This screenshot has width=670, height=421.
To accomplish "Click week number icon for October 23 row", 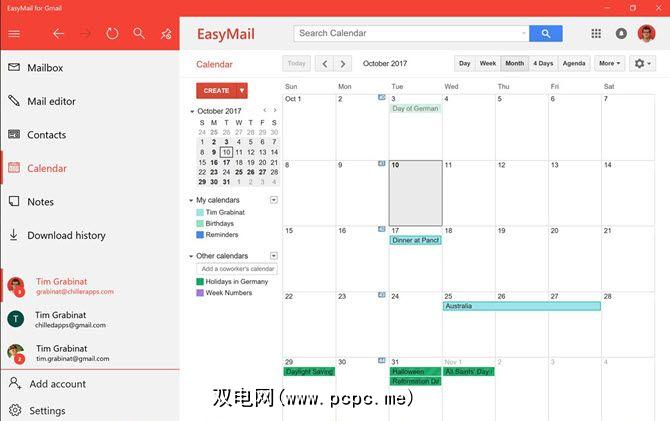I will (x=382, y=295).
